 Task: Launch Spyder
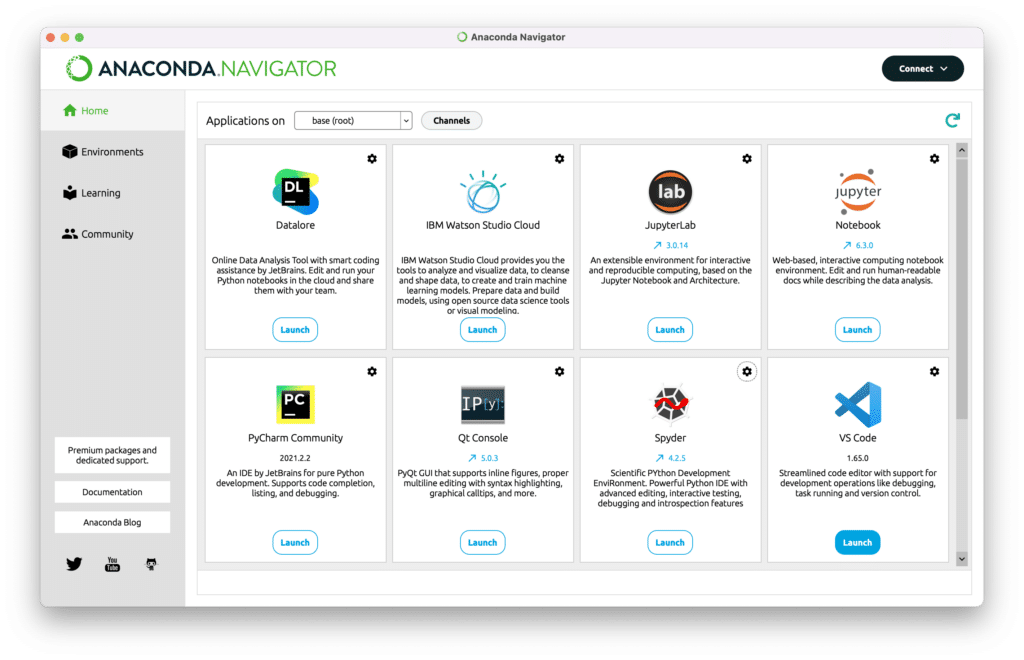(x=670, y=542)
